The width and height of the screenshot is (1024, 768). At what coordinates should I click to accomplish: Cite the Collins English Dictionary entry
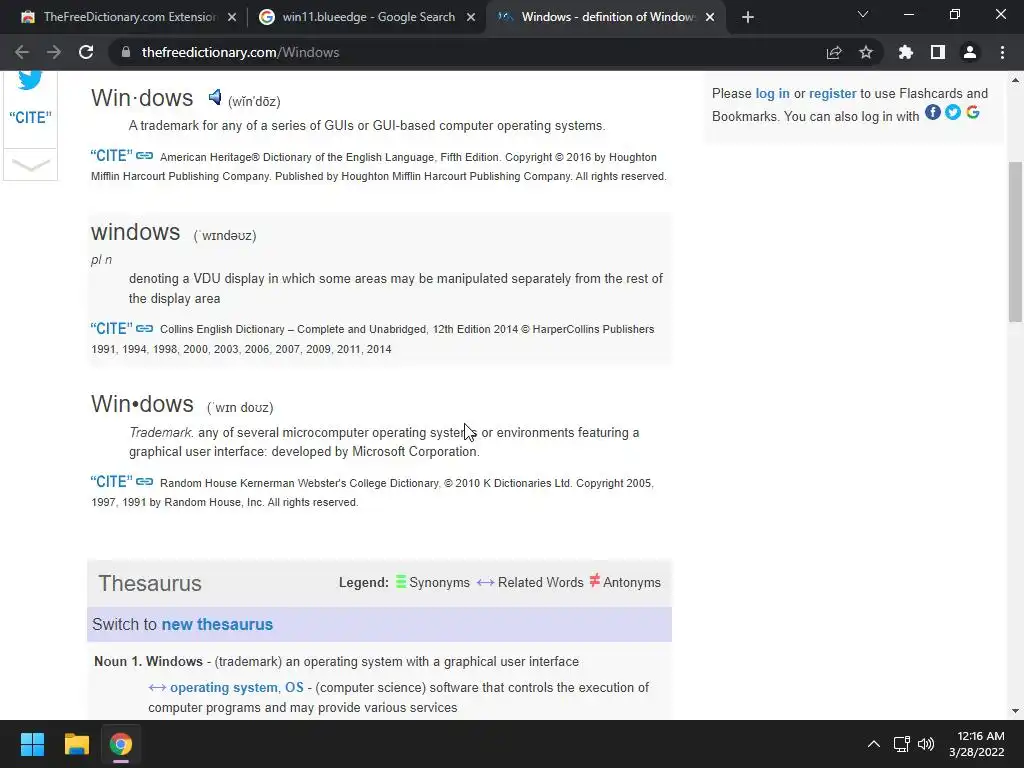coord(111,328)
